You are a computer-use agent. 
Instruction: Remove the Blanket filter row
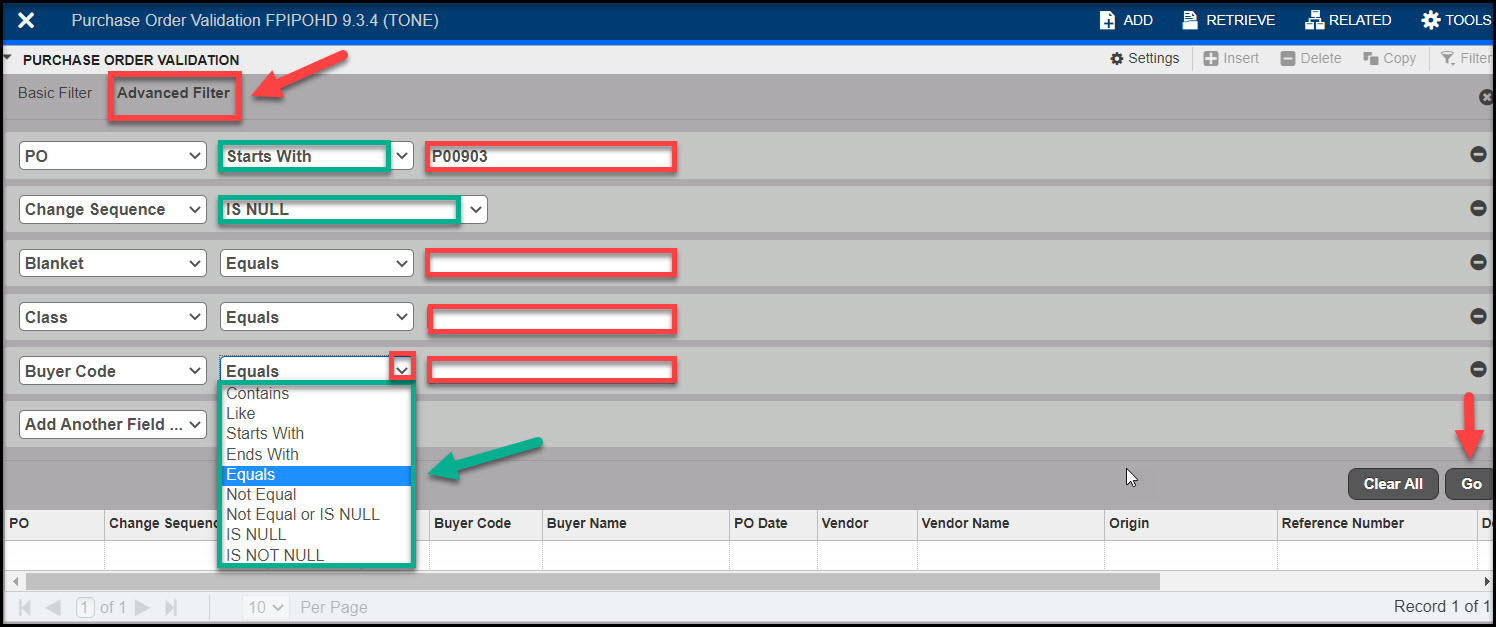point(1478,262)
